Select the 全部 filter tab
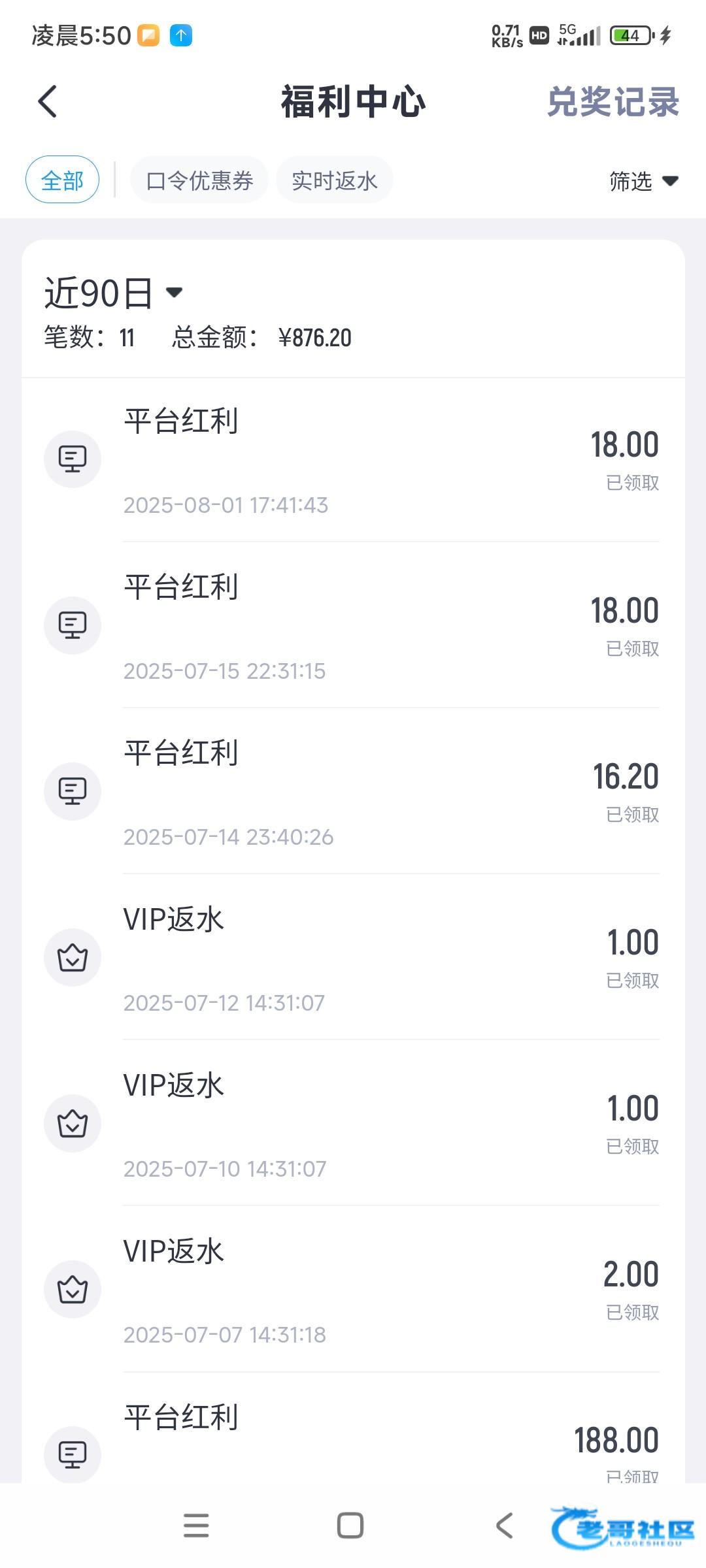This screenshot has height=1568, width=706. [x=62, y=180]
